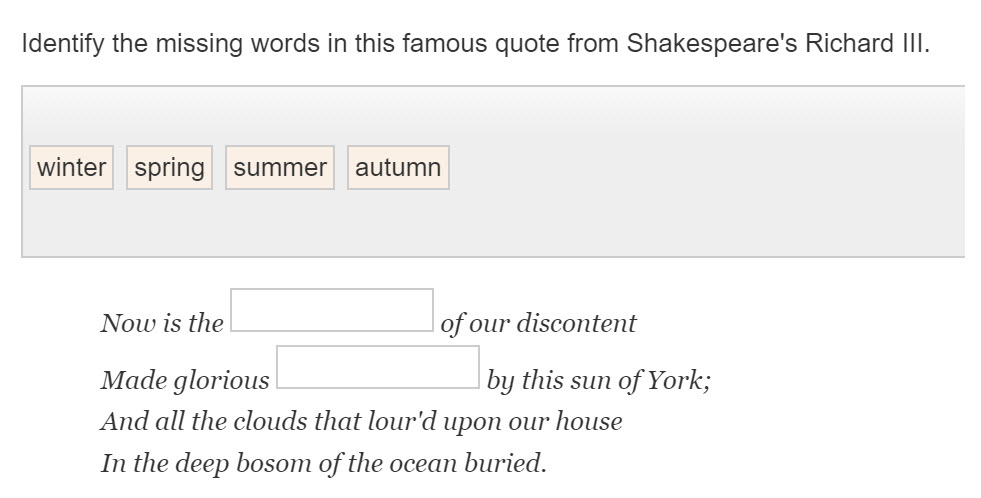Viewport: 981px width, 498px height.
Task: Select the 'winter' word tile
Action: [71, 167]
